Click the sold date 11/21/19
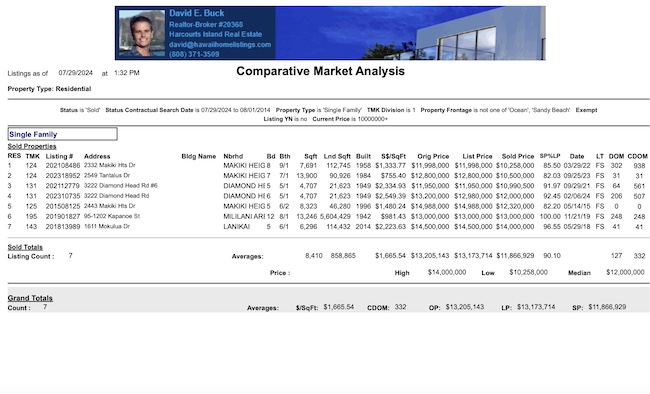This screenshot has width=650, height=394. (x=577, y=216)
